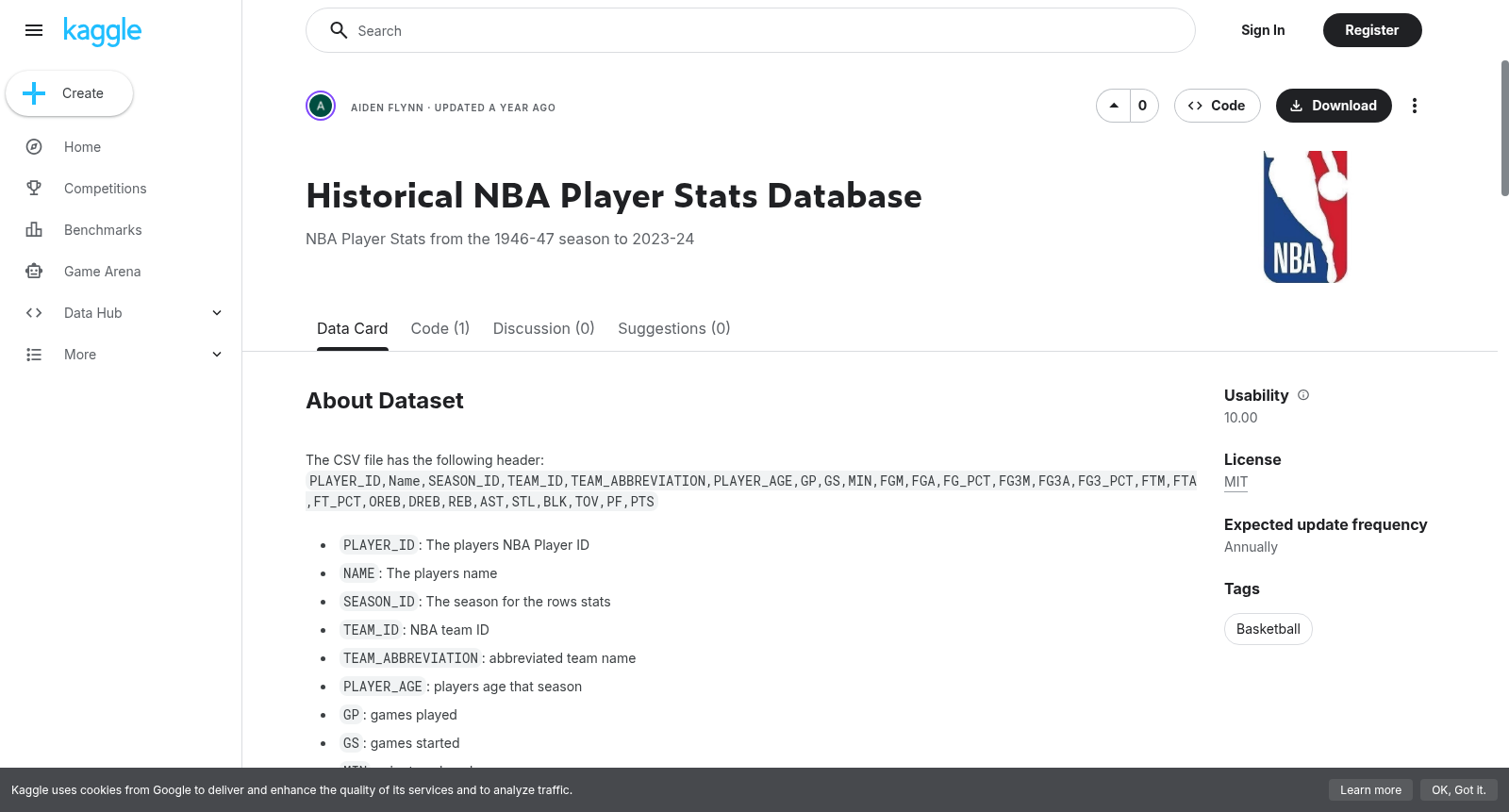Open Aiden Flynn's profile avatar
This screenshot has width=1509, height=812.
pos(321,106)
